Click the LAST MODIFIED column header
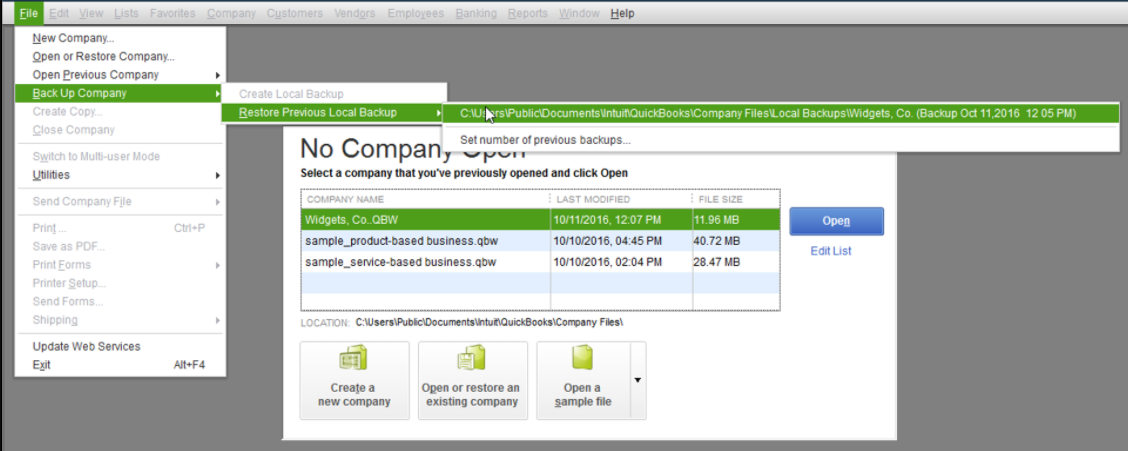 pos(622,199)
